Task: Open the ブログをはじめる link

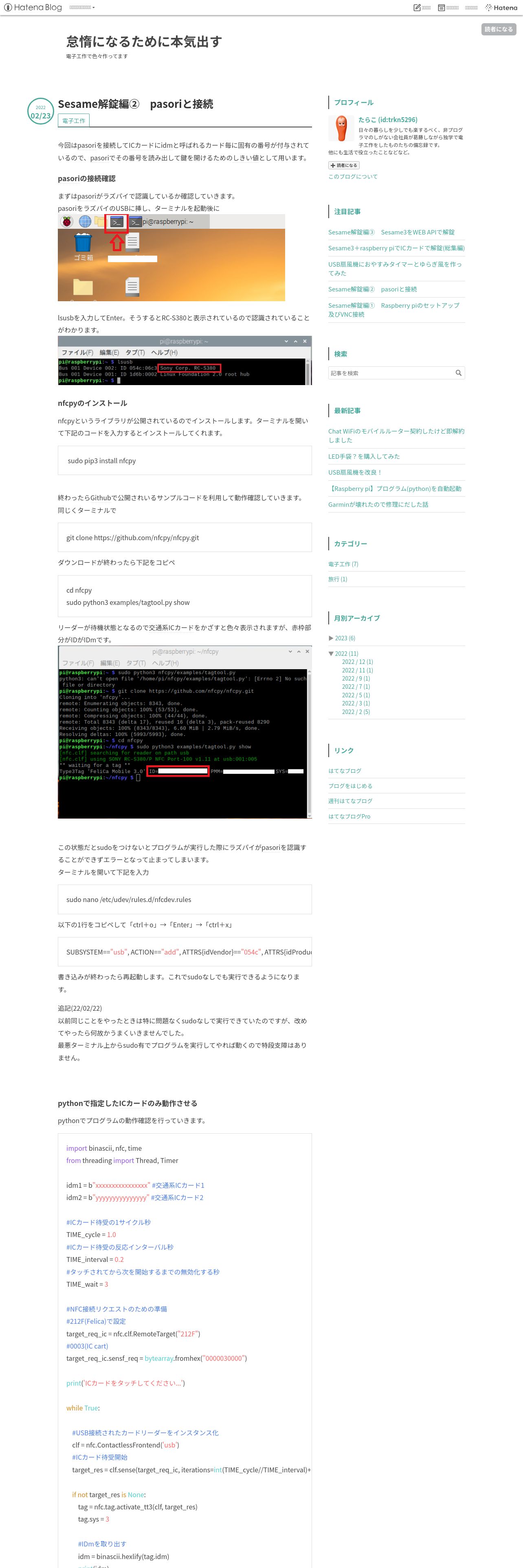Action: pyautogui.click(x=350, y=786)
